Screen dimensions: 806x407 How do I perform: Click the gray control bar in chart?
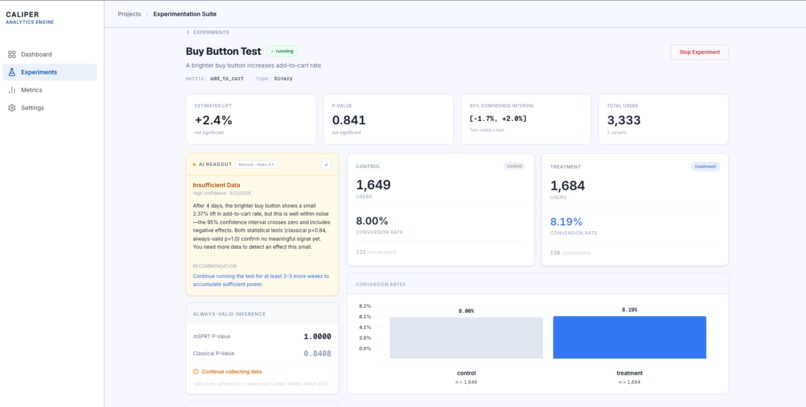pyautogui.click(x=466, y=338)
